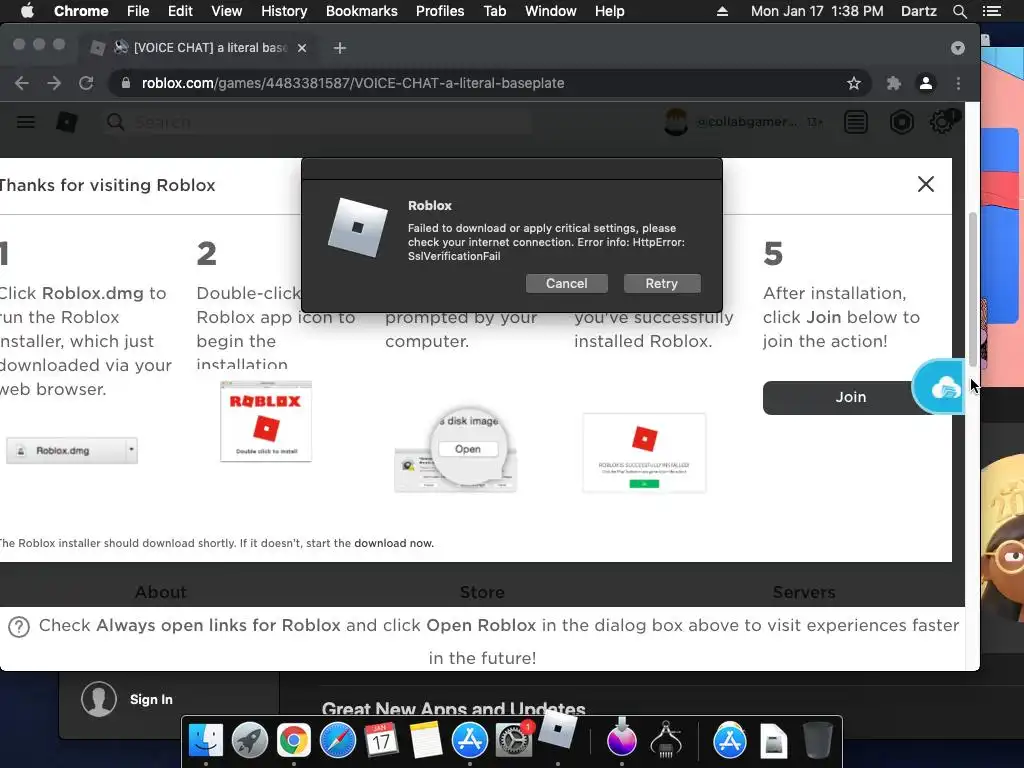
Task: Click the vertical page scrollbar
Action: click(x=972, y=291)
